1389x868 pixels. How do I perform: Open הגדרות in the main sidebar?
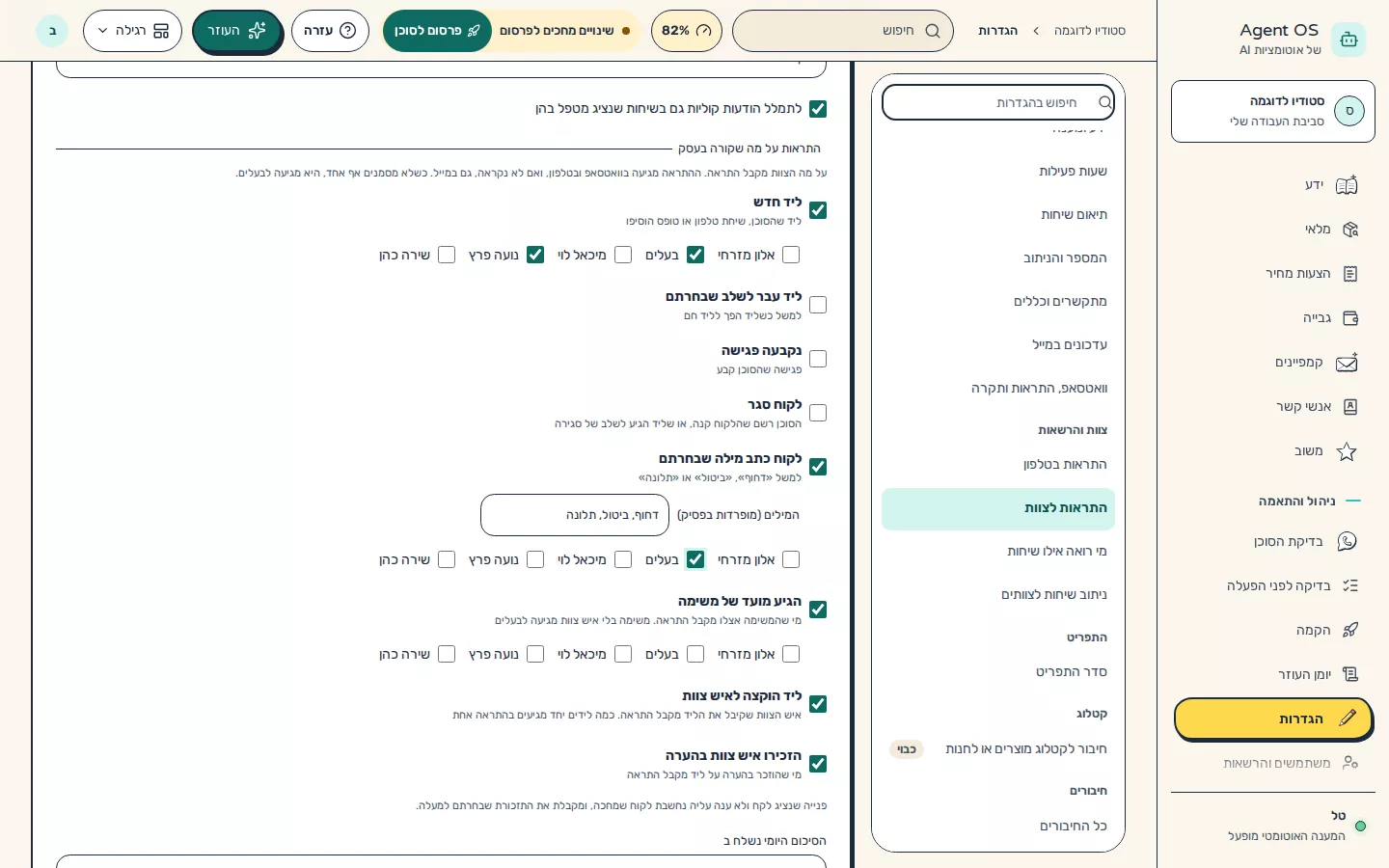(x=1273, y=719)
